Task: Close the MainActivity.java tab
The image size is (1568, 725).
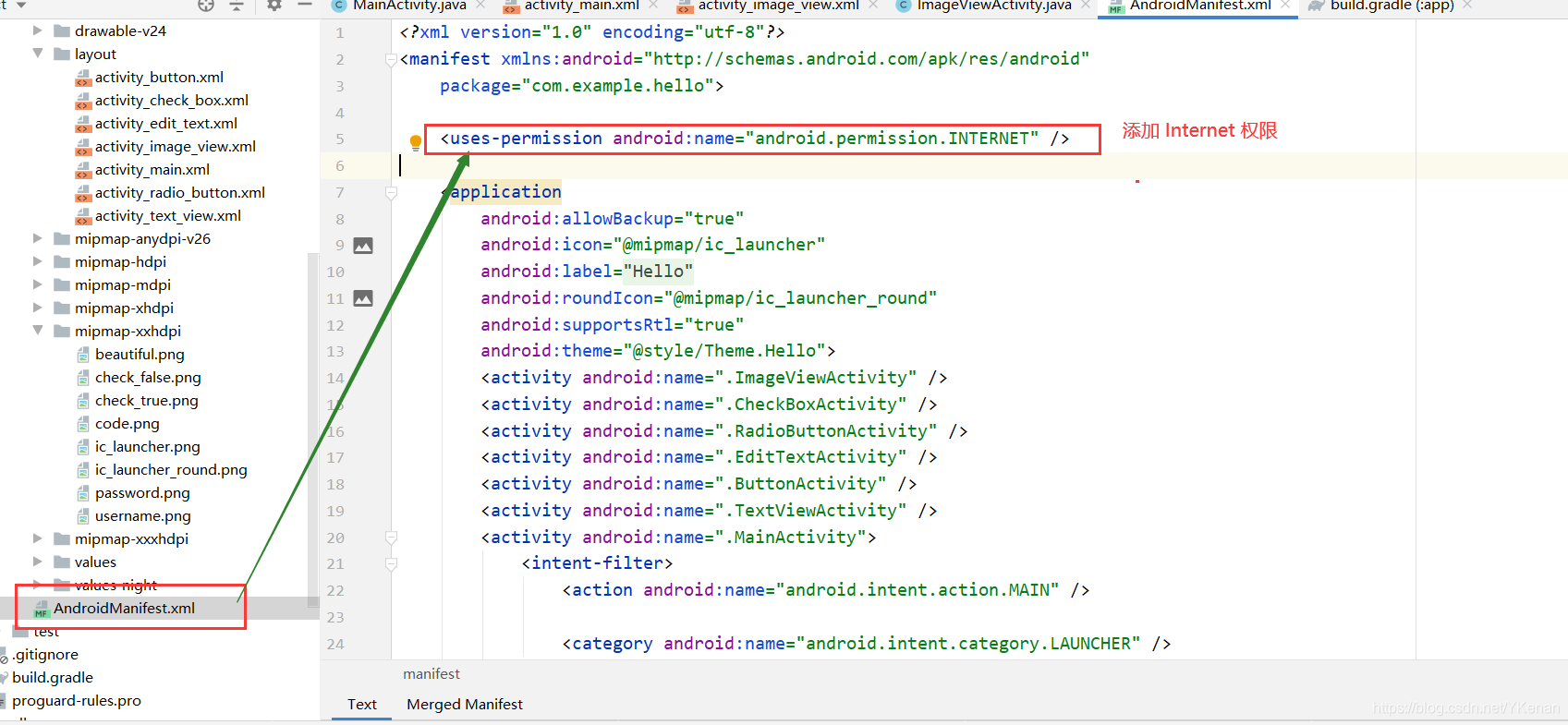Action: tap(480, 5)
